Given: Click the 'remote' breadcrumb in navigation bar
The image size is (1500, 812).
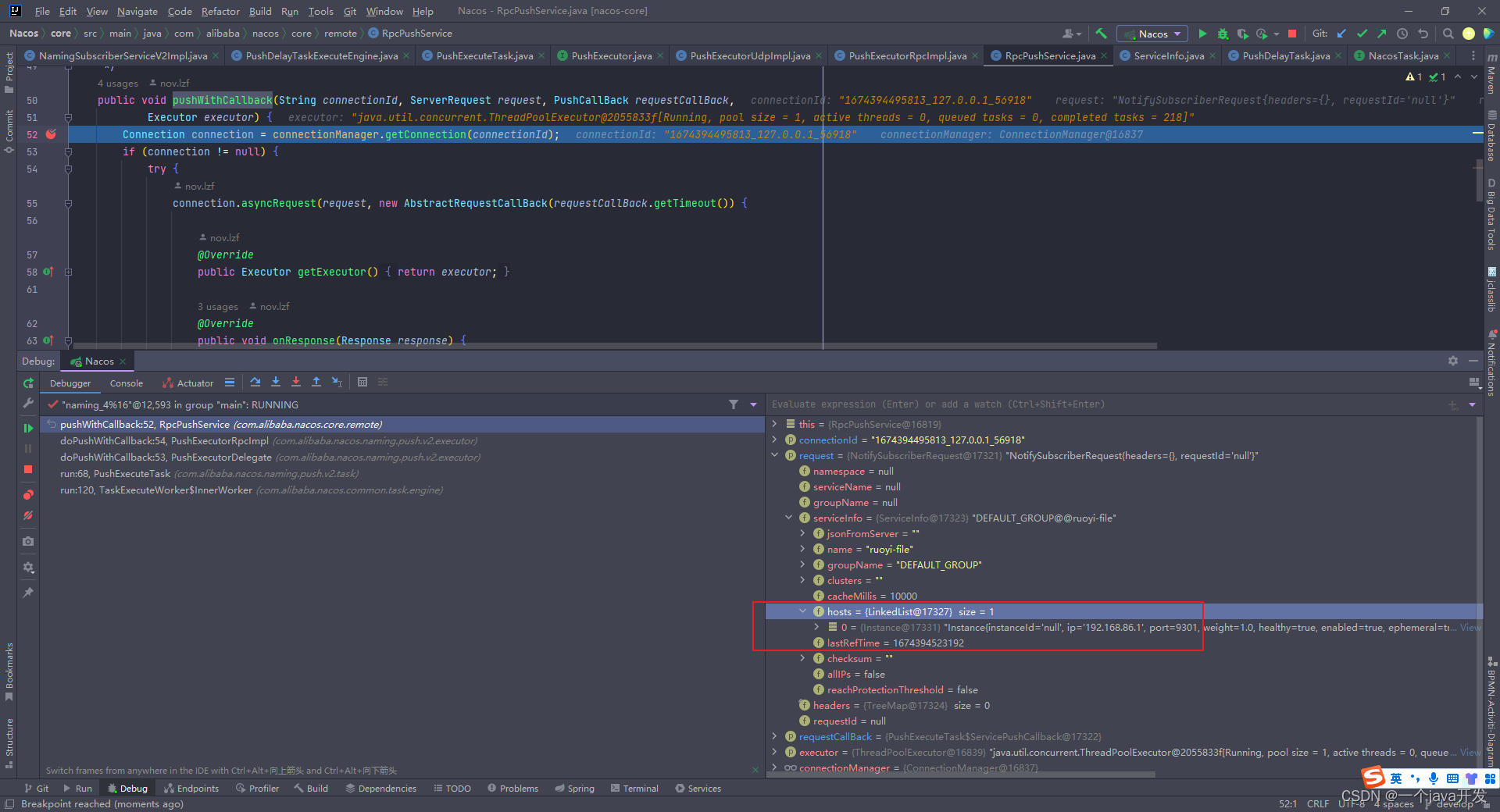Looking at the screenshot, I should tap(341, 34).
